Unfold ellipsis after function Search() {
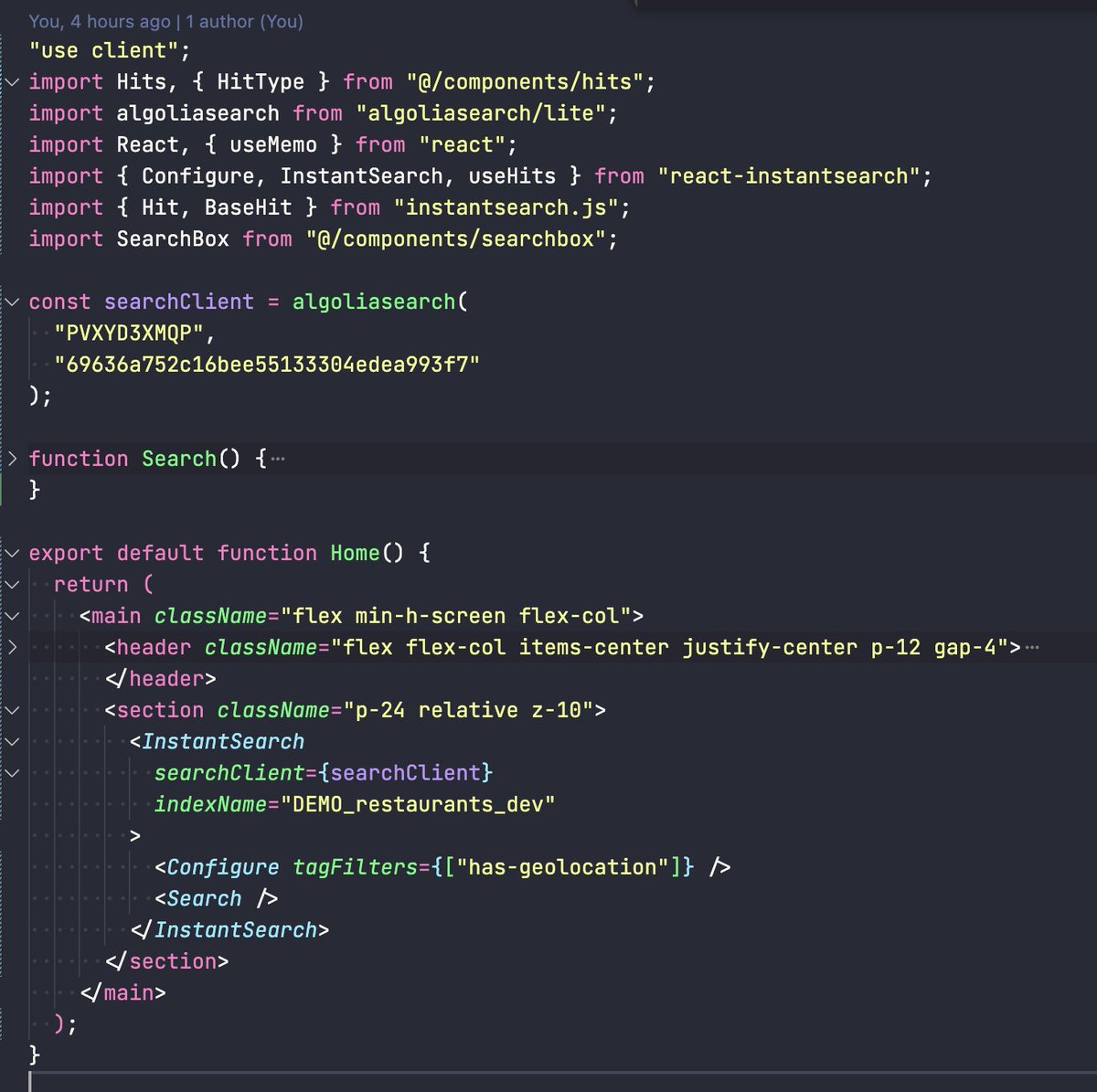 [x=278, y=459]
